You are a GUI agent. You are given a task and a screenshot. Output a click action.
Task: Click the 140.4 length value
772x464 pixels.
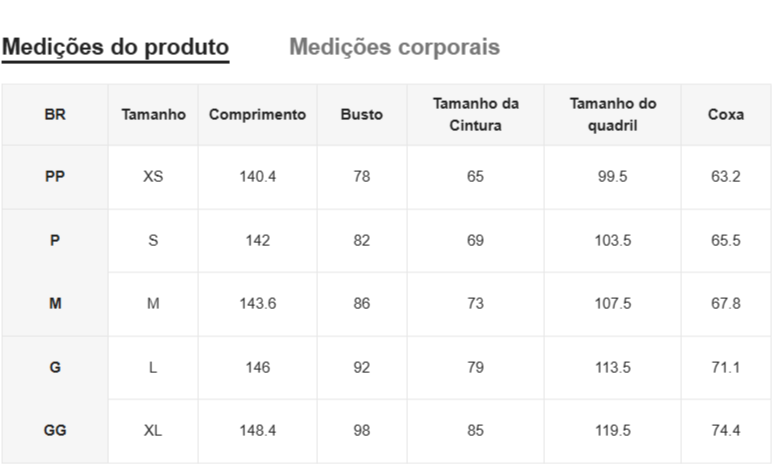coord(257,176)
